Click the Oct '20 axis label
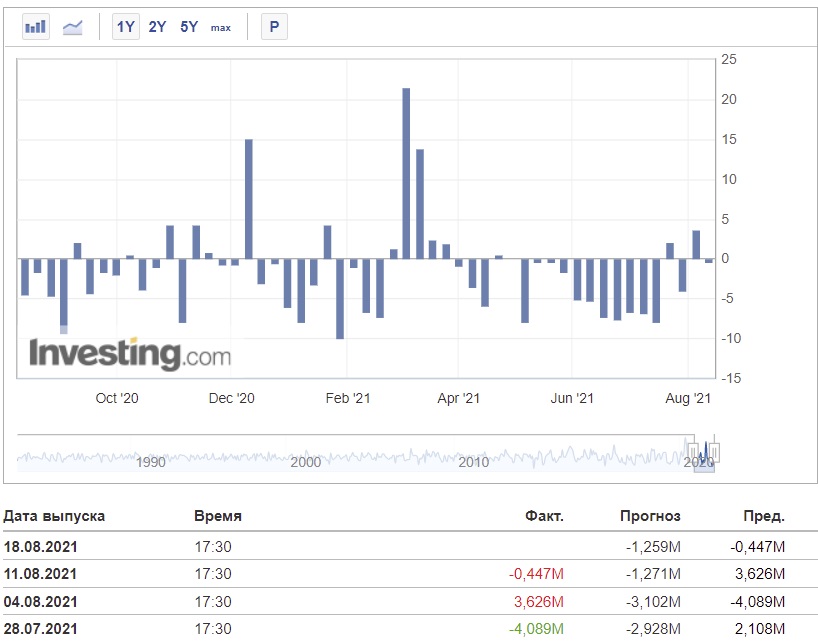818x642 pixels. pyautogui.click(x=117, y=398)
